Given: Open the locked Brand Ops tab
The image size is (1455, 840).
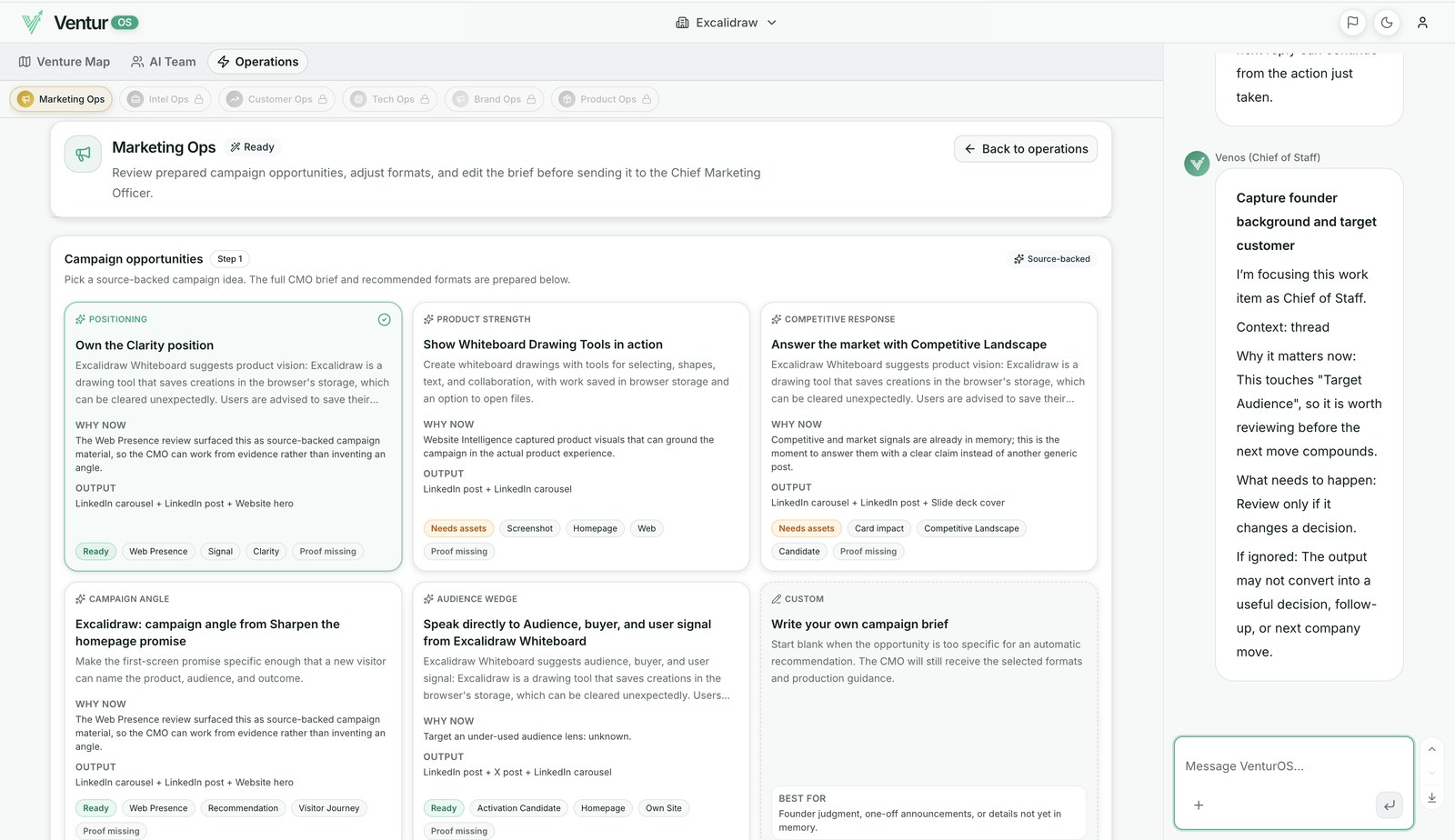Looking at the screenshot, I should point(495,99).
